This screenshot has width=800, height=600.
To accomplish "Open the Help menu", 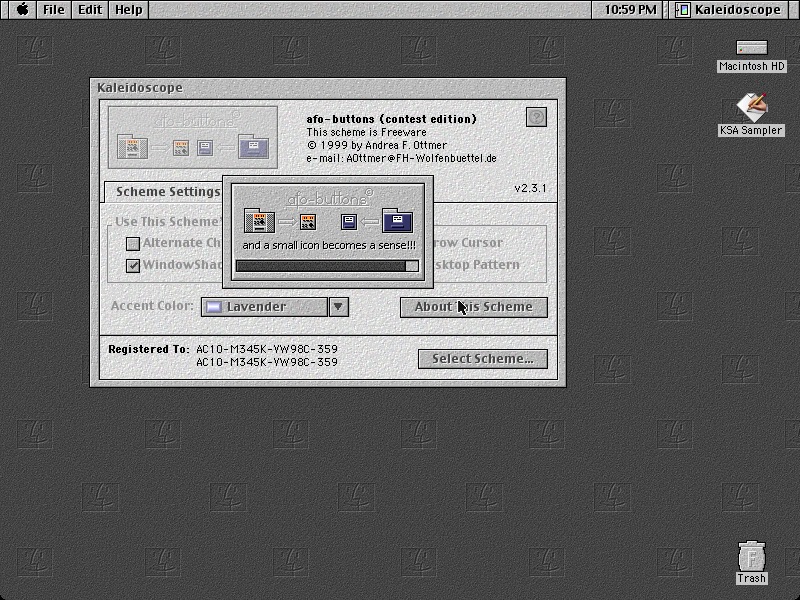I will coord(129,10).
